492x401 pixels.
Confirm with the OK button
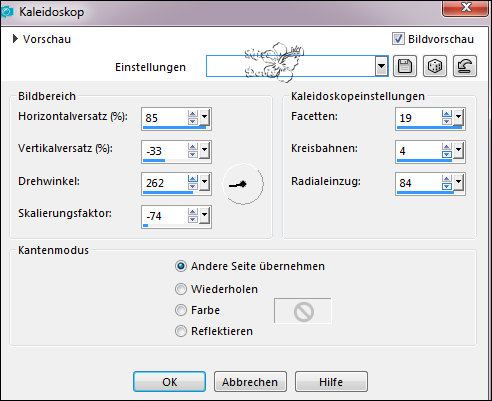(x=169, y=382)
